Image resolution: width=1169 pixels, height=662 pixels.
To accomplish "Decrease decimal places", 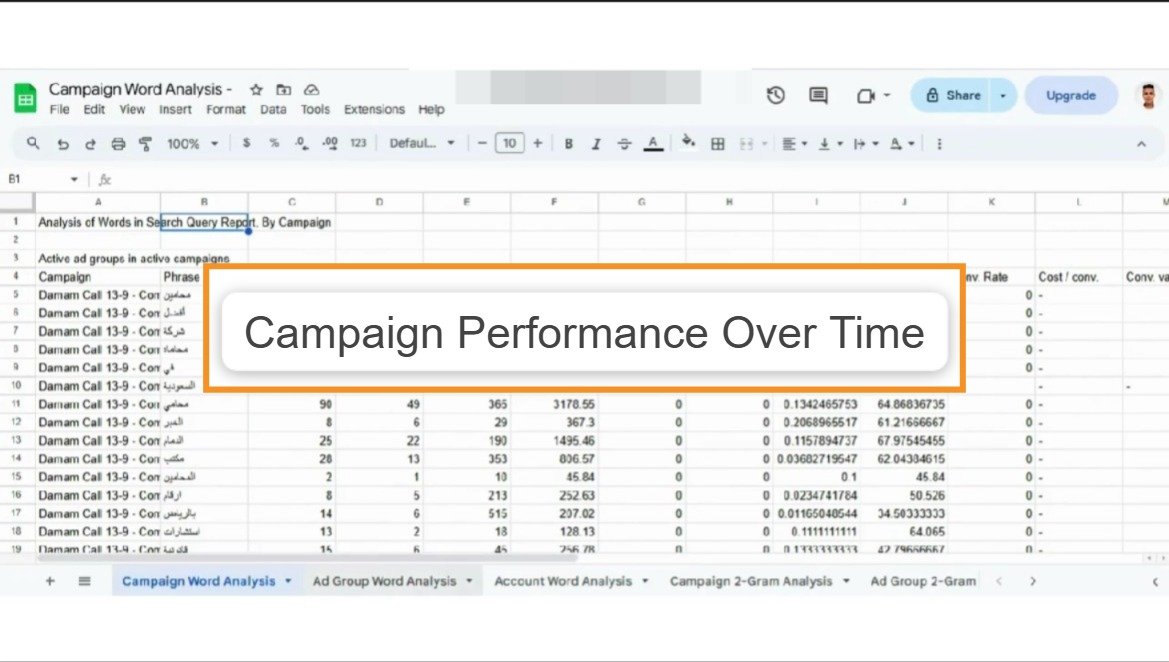I will (300, 143).
